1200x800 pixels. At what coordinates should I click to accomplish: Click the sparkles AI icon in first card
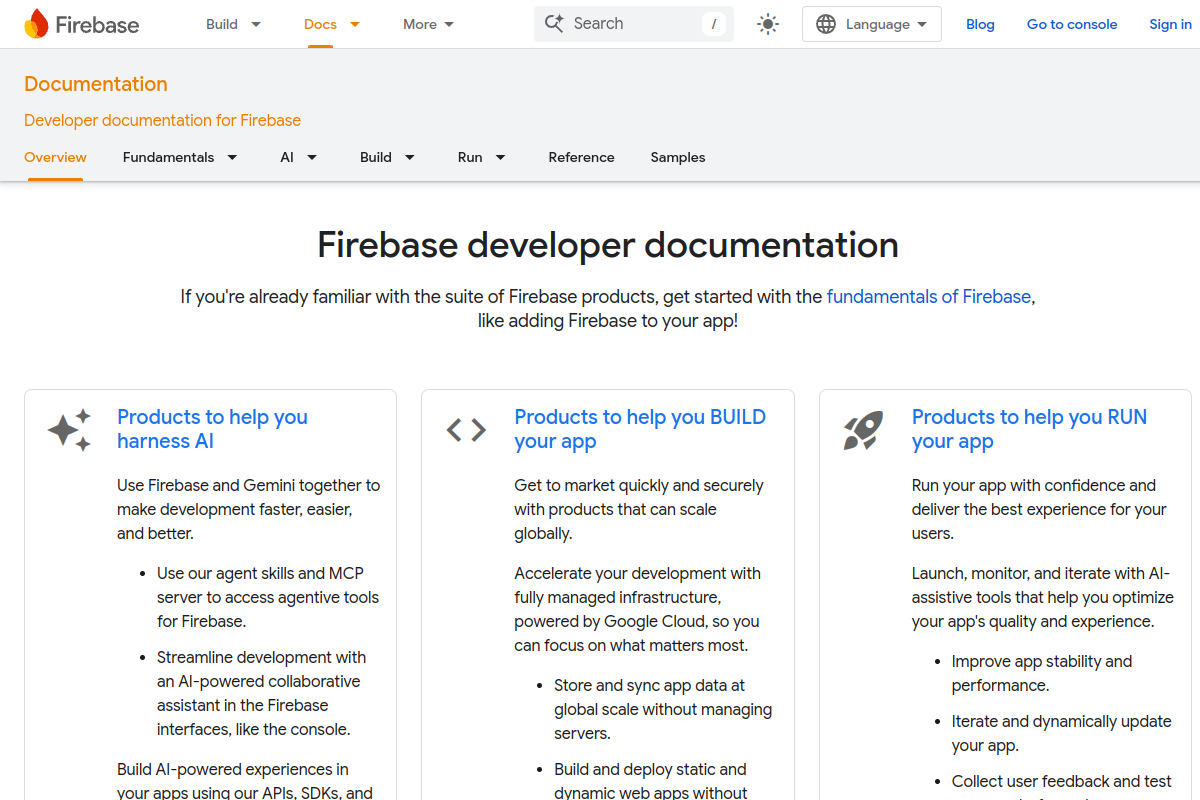coord(69,430)
